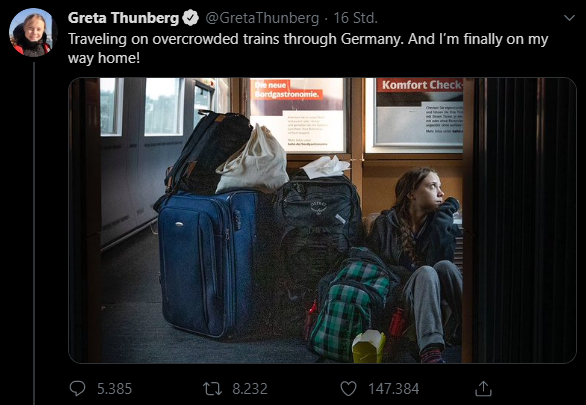Open the attached train photo

[x=322, y=220]
